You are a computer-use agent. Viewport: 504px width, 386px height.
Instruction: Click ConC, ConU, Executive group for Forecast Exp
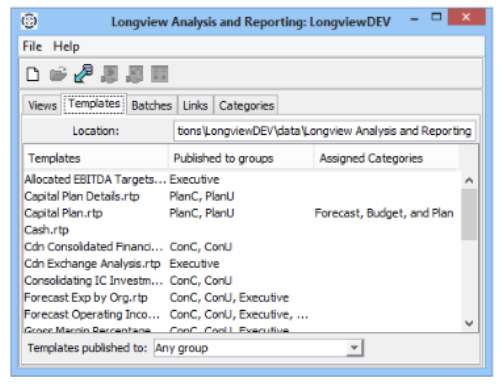[x=229, y=298]
